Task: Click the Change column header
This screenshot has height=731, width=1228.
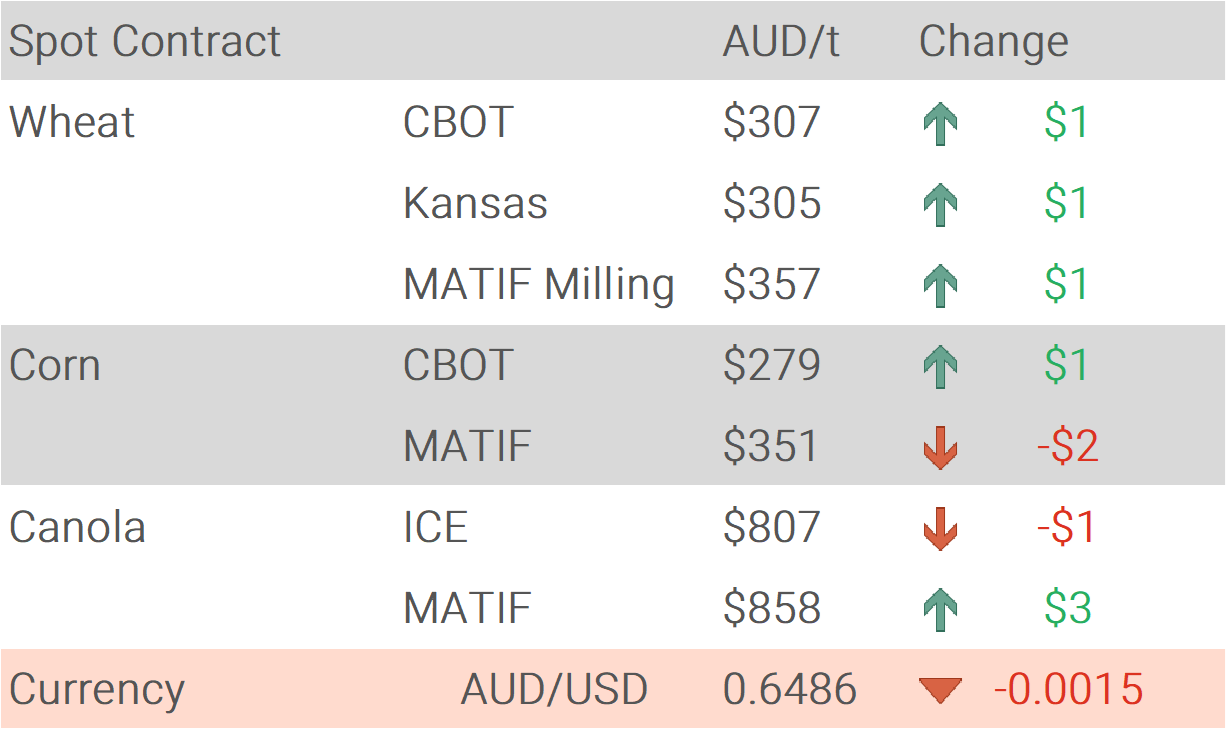Action: [993, 42]
